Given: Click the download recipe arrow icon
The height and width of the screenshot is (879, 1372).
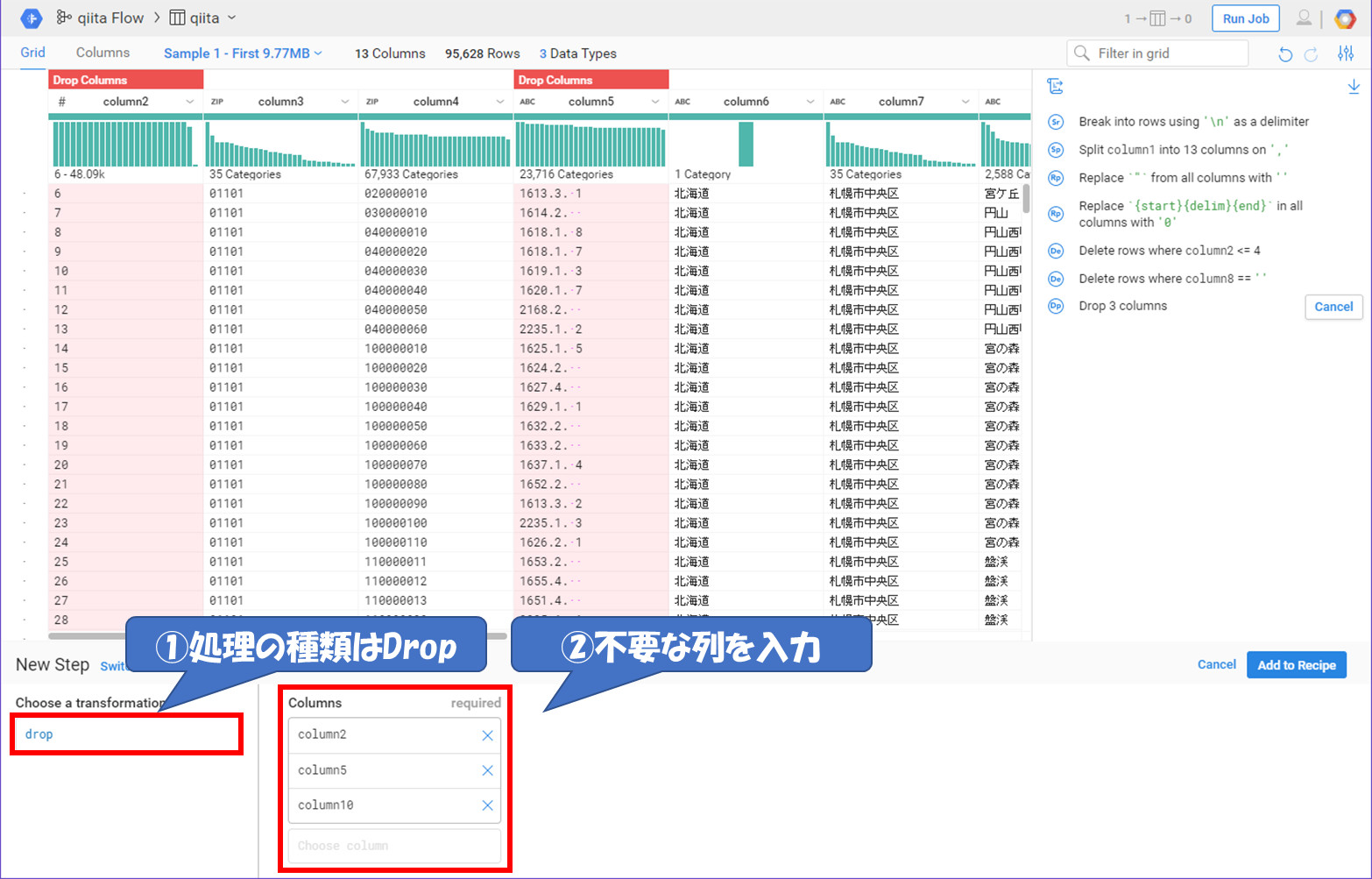Looking at the screenshot, I should (x=1354, y=86).
